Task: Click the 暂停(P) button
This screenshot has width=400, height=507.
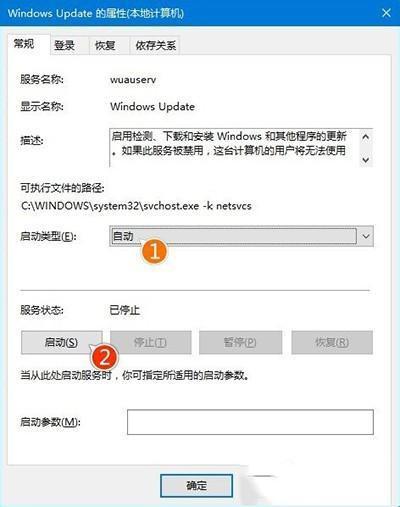Action: [x=240, y=342]
